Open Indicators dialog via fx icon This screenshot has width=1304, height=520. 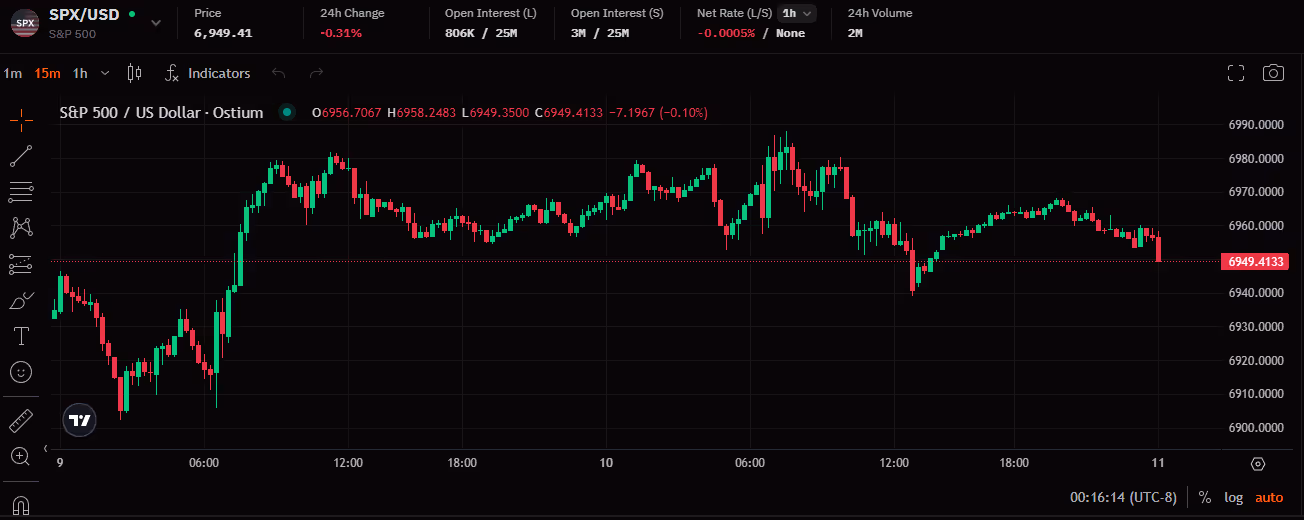(172, 73)
